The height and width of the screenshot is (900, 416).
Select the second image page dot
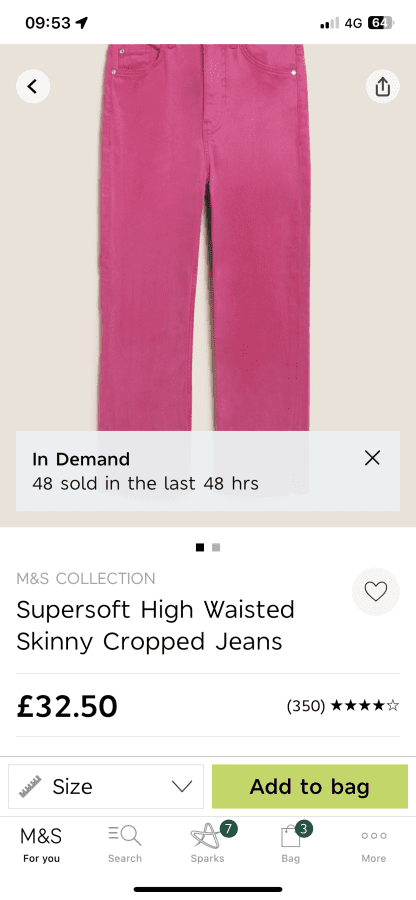(216, 548)
